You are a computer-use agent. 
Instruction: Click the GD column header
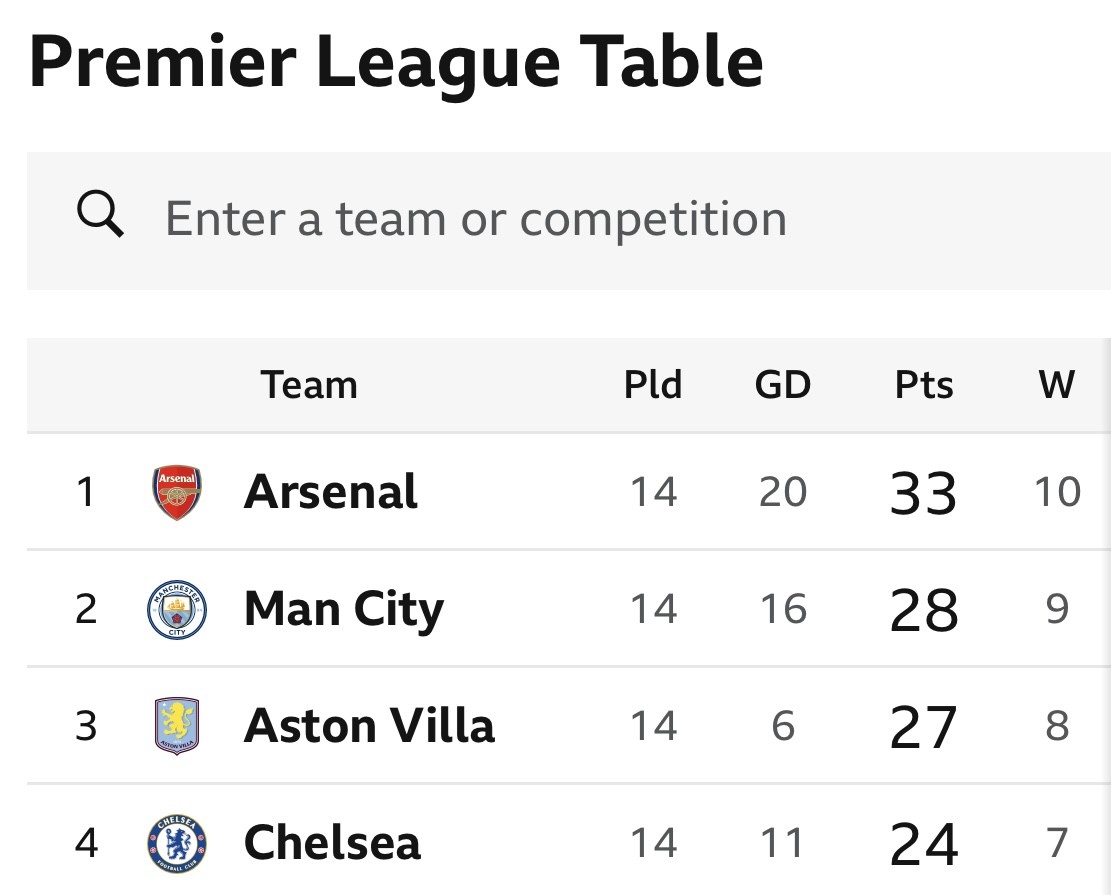pos(783,385)
